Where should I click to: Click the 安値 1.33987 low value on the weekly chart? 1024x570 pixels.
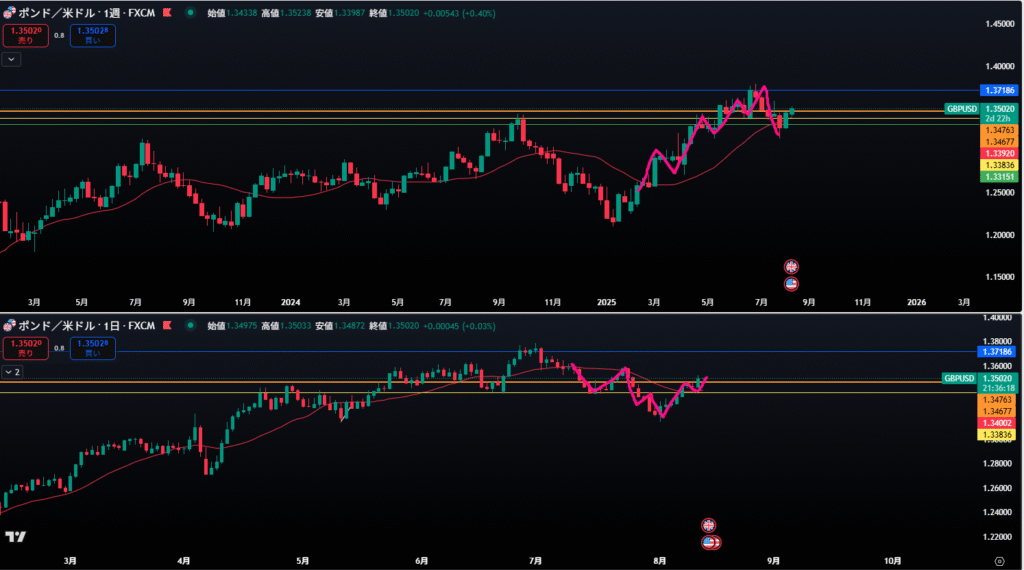coord(340,13)
